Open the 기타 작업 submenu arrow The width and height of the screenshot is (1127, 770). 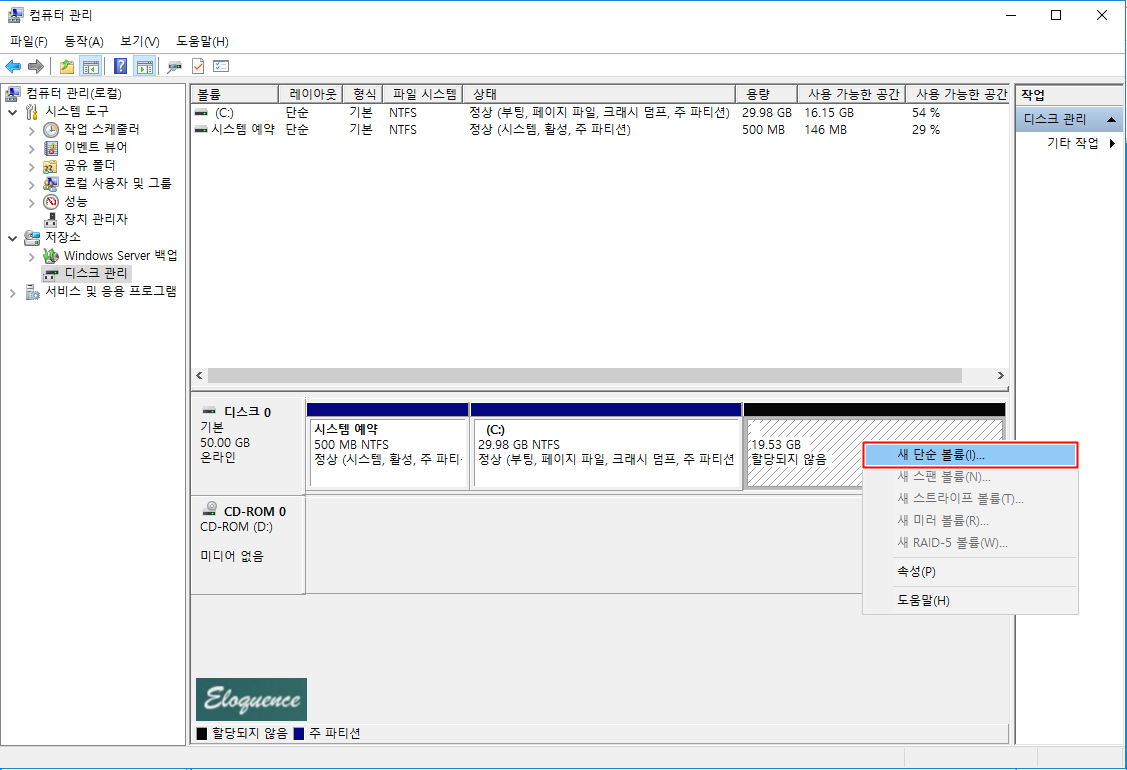pyautogui.click(x=1113, y=143)
